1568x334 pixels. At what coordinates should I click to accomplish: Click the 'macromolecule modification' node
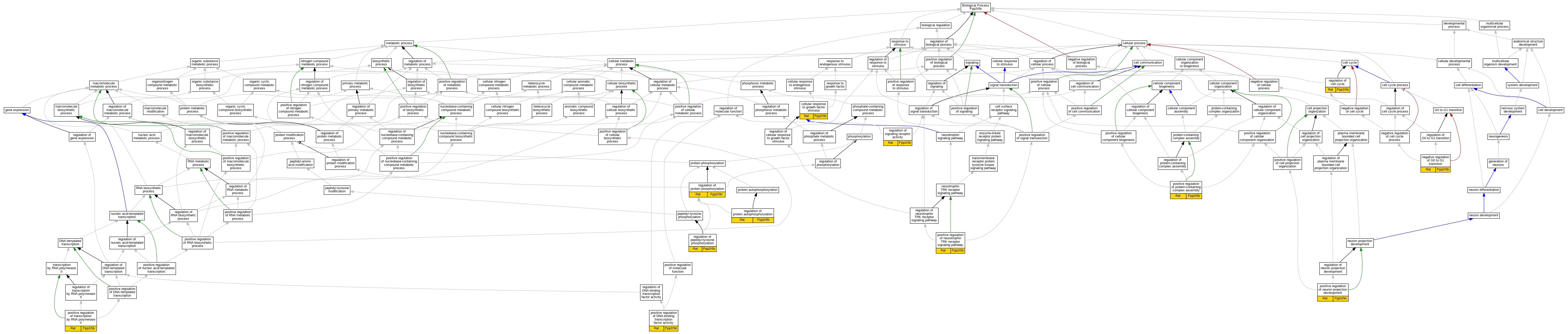(155, 110)
